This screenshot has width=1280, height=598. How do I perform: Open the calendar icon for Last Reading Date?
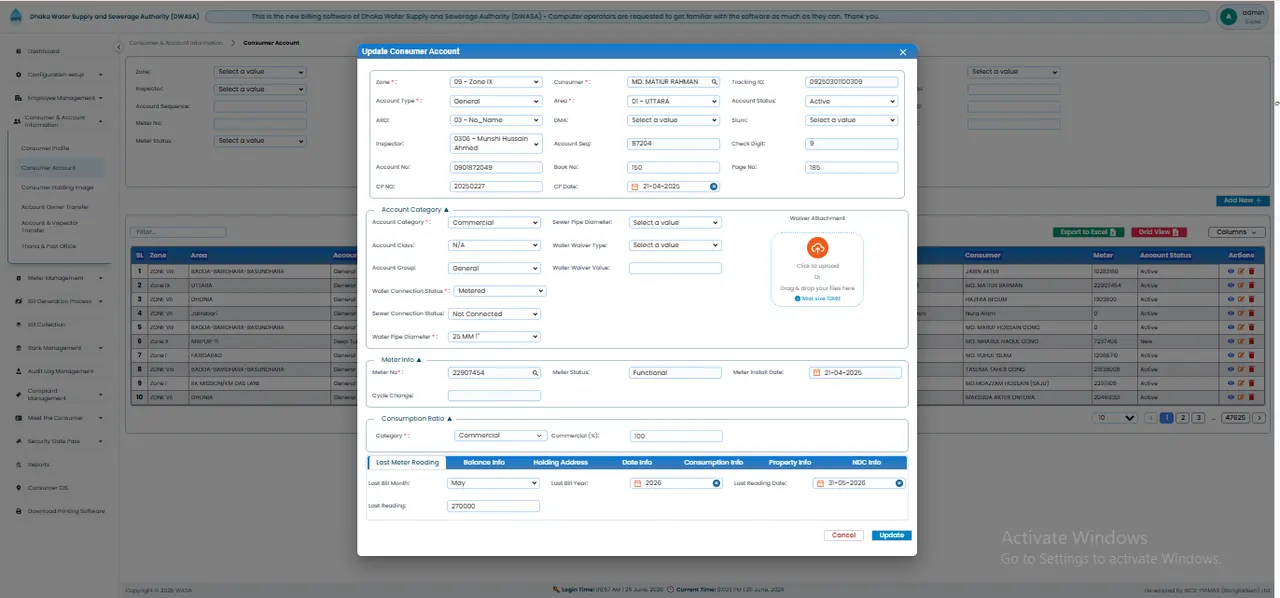tap(820, 483)
